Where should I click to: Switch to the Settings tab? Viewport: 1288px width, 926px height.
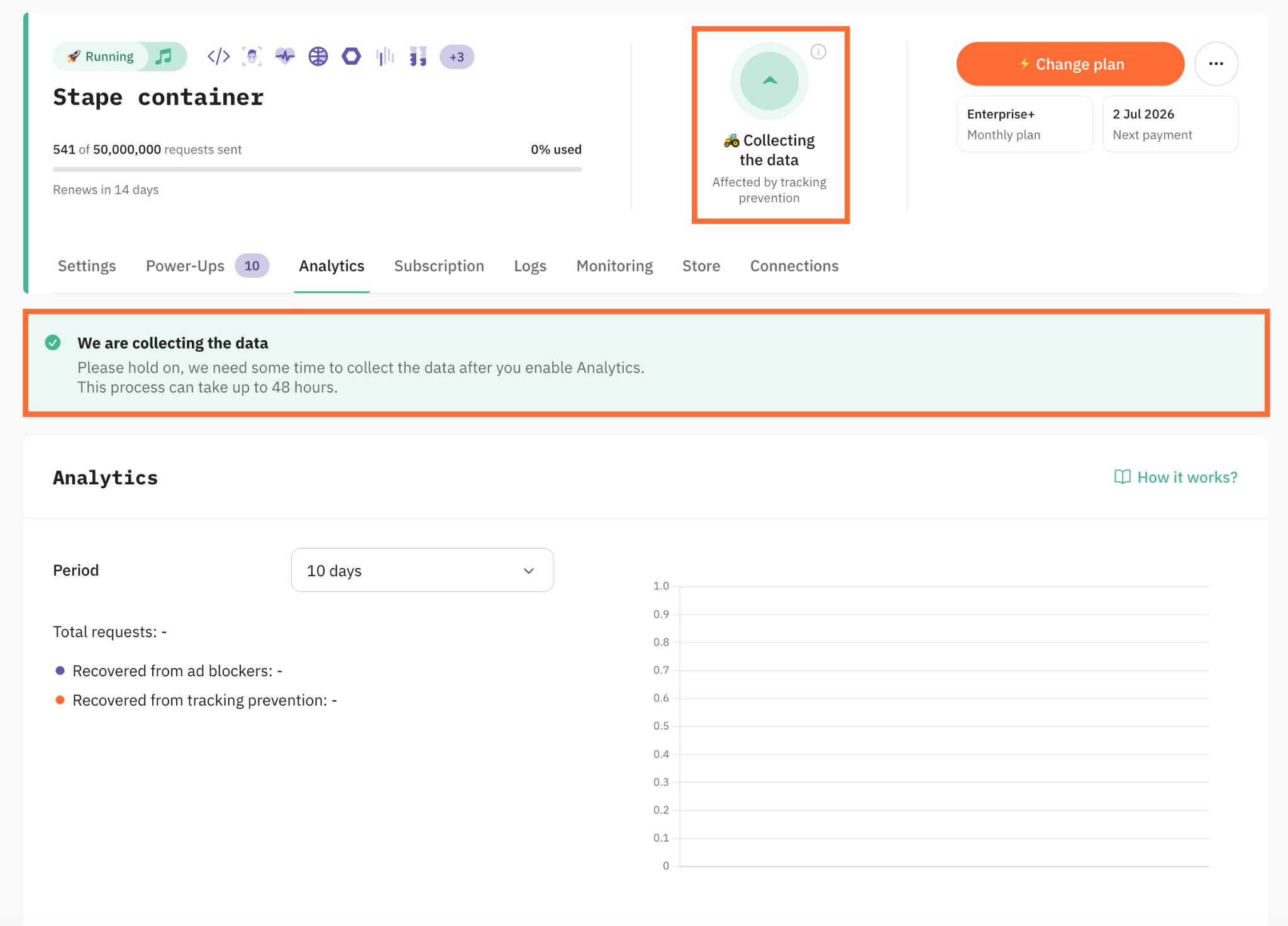pyautogui.click(x=87, y=266)
